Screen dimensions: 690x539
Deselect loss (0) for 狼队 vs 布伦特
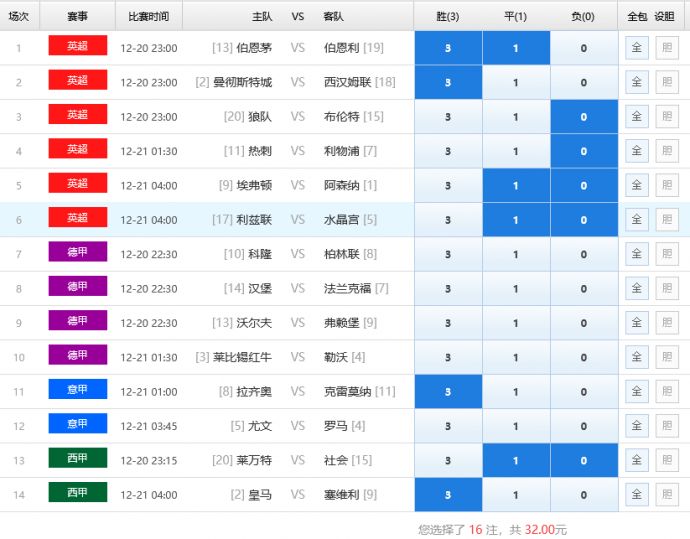click(584, 117)
